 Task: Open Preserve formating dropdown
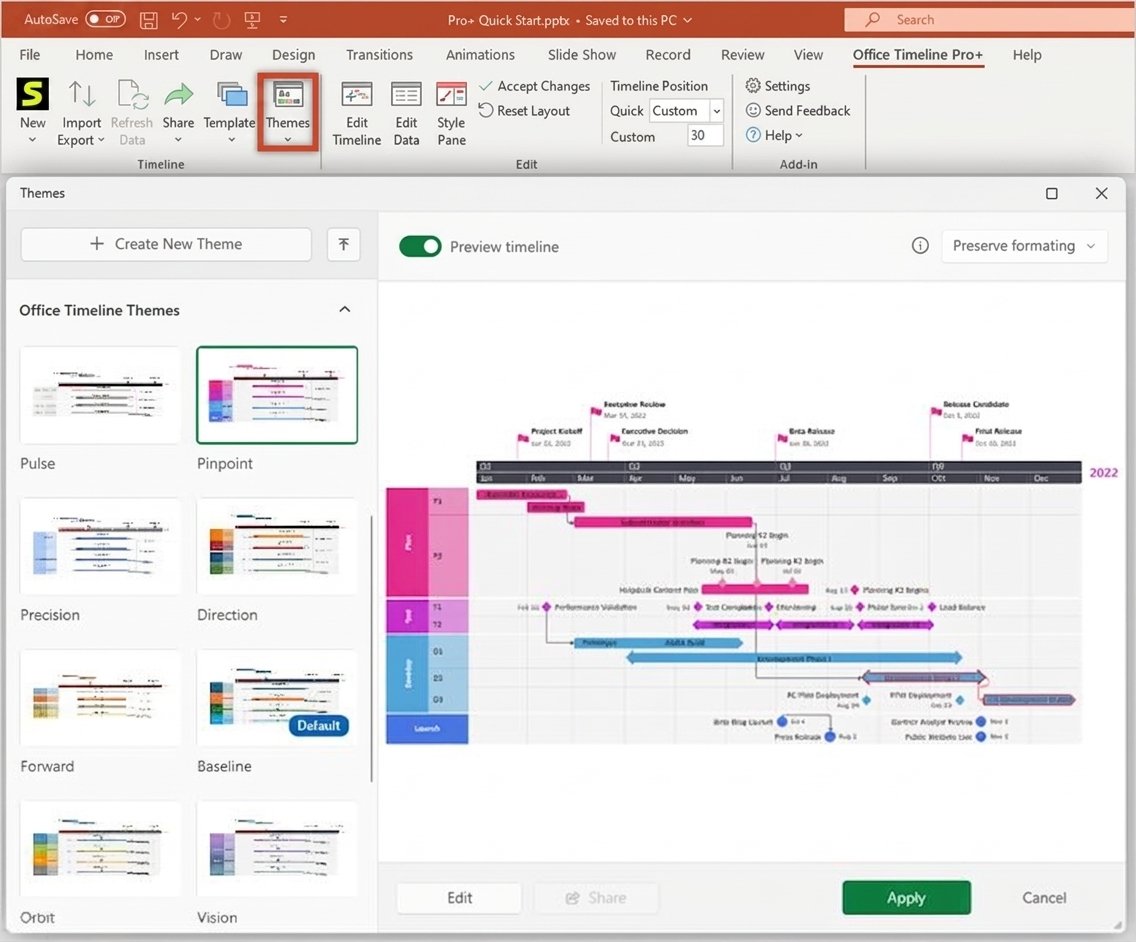(1024, 246)
